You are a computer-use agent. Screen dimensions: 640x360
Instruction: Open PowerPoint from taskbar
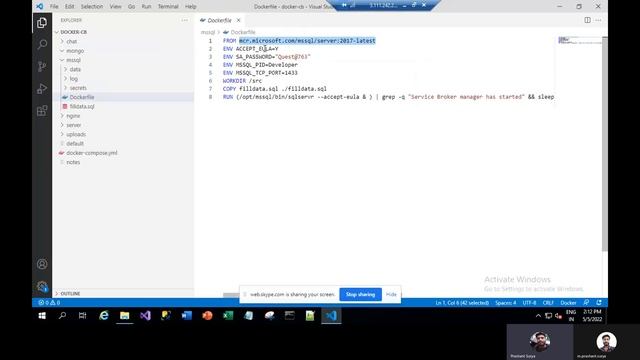click(207, 316)
